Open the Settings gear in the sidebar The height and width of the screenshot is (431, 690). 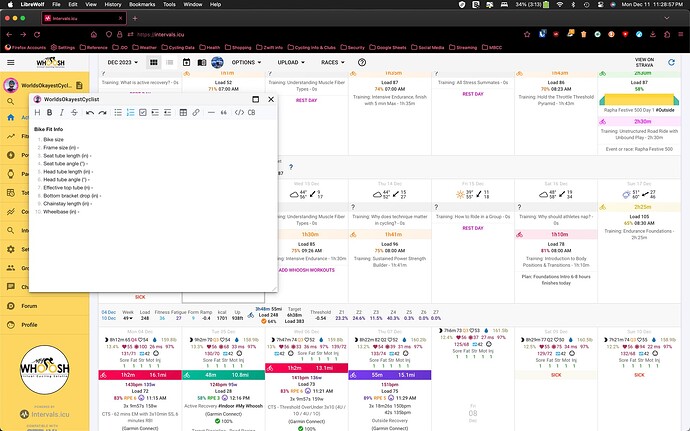pyautogui.click(x=11, y=249)
